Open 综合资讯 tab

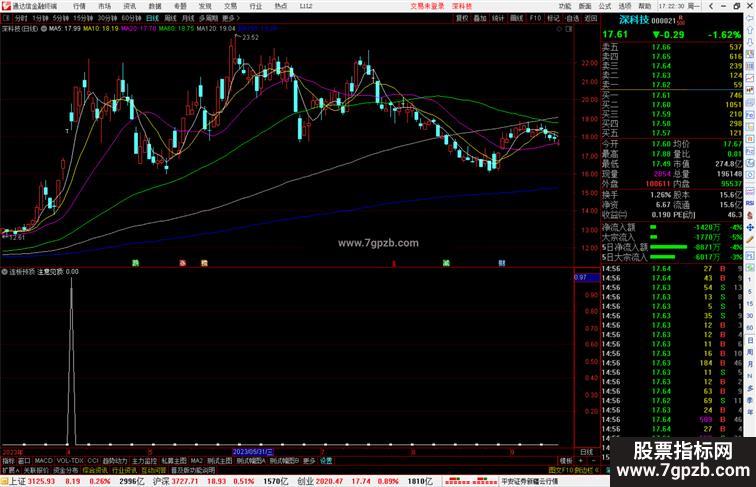pos(95,470)
